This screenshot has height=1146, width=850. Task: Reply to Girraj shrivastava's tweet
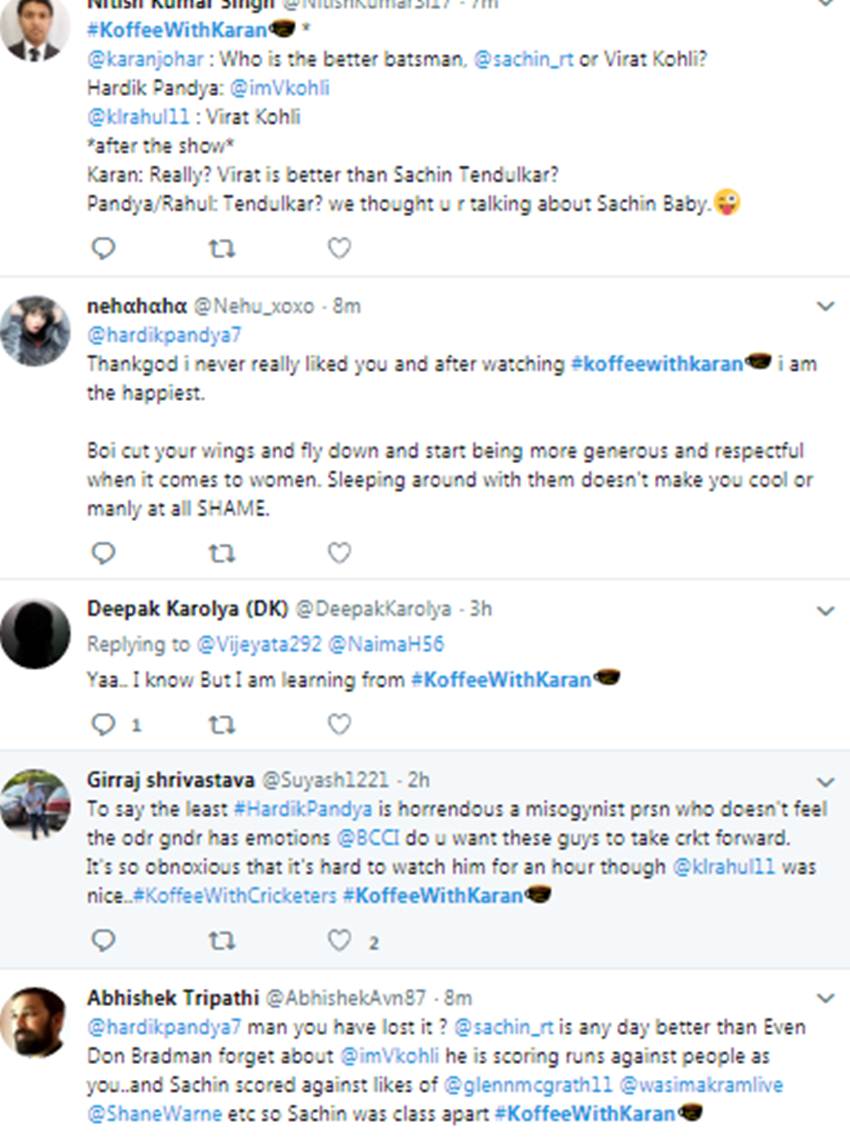pos(104,940)
